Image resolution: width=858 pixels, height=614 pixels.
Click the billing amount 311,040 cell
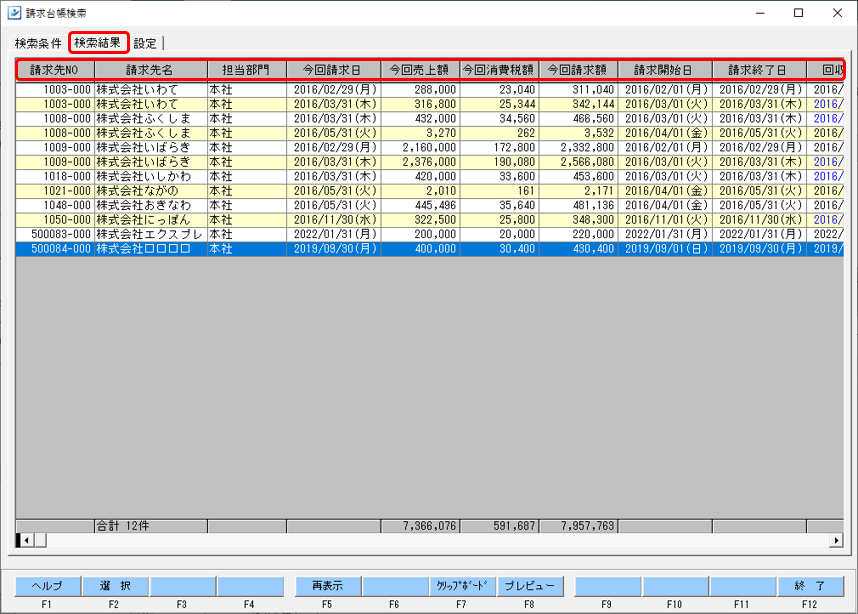(x=578, y=89)
